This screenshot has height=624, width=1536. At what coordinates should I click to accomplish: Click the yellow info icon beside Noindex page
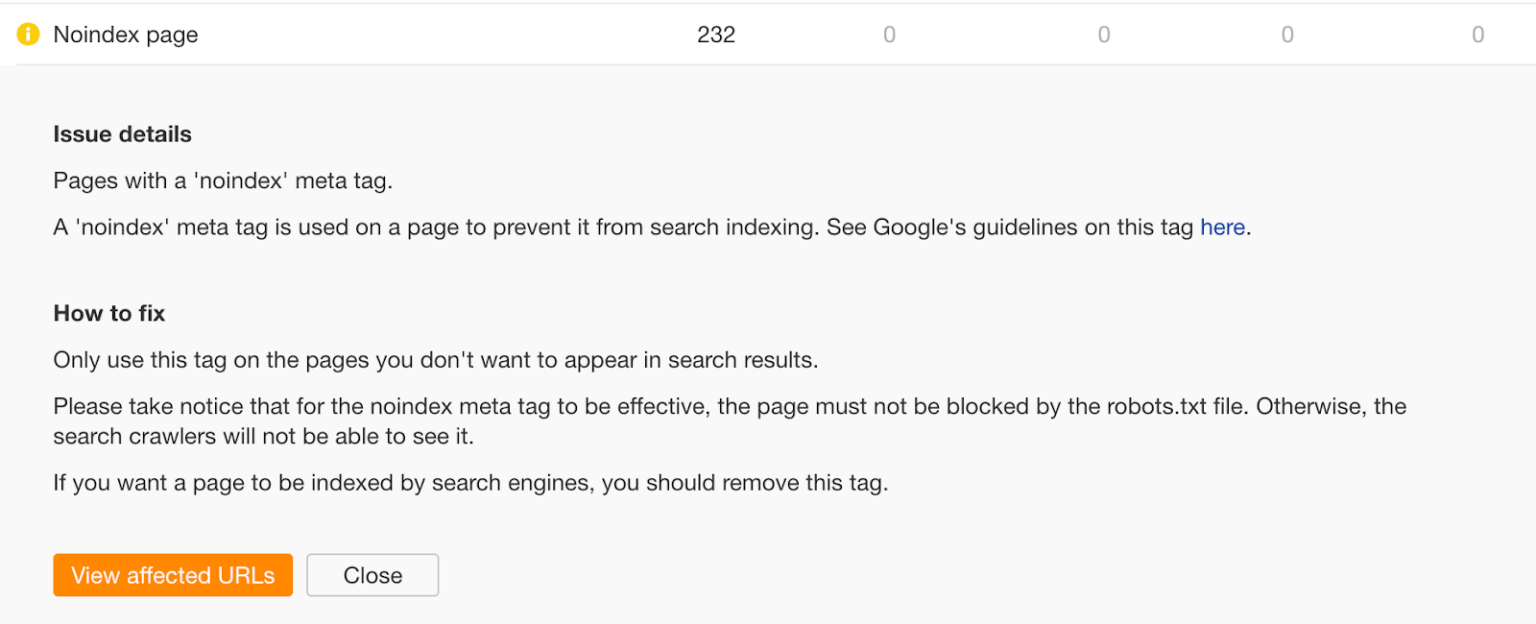tap(28, 33)
